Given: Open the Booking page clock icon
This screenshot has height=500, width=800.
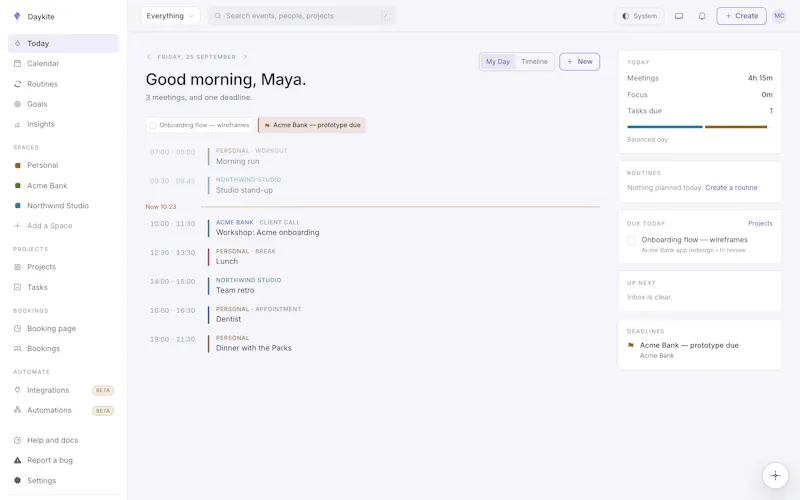Looking at the screenshot, I should [17, 329].
